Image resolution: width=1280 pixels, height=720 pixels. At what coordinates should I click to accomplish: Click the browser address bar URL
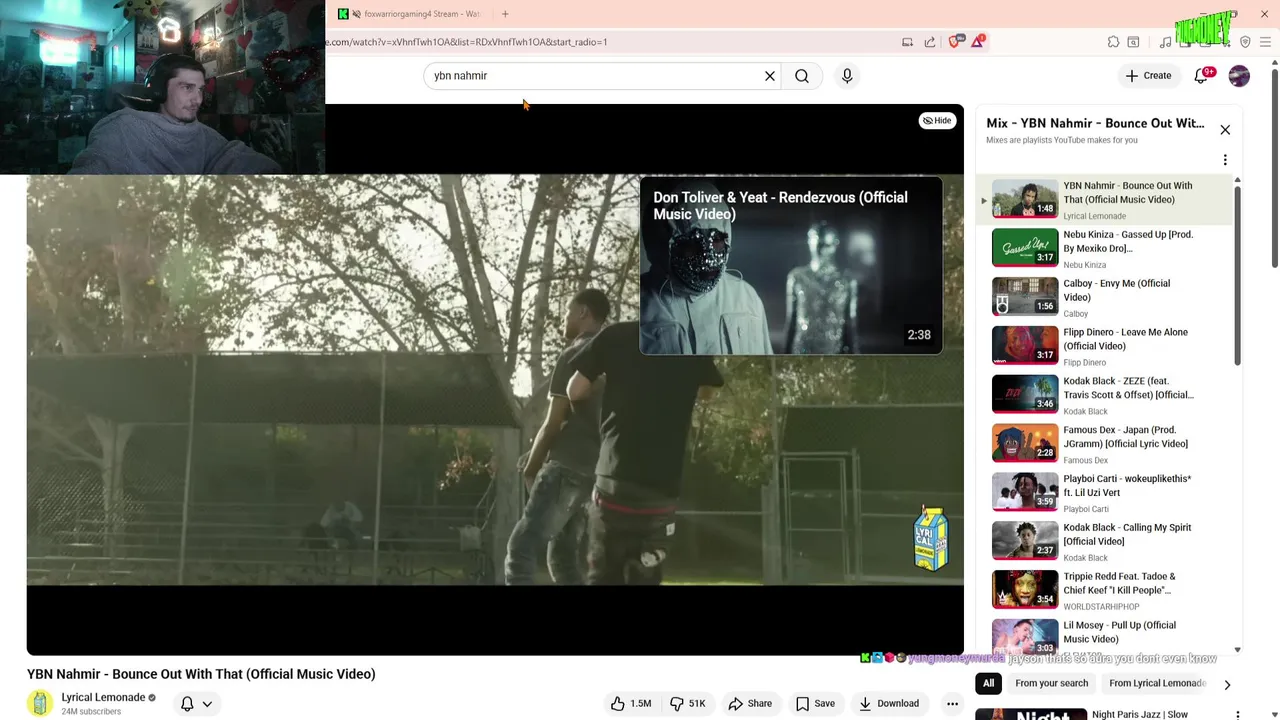coord(468,42)
